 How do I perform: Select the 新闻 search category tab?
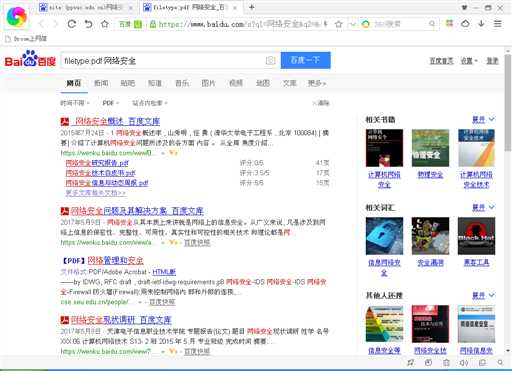(x=101, y=83)
